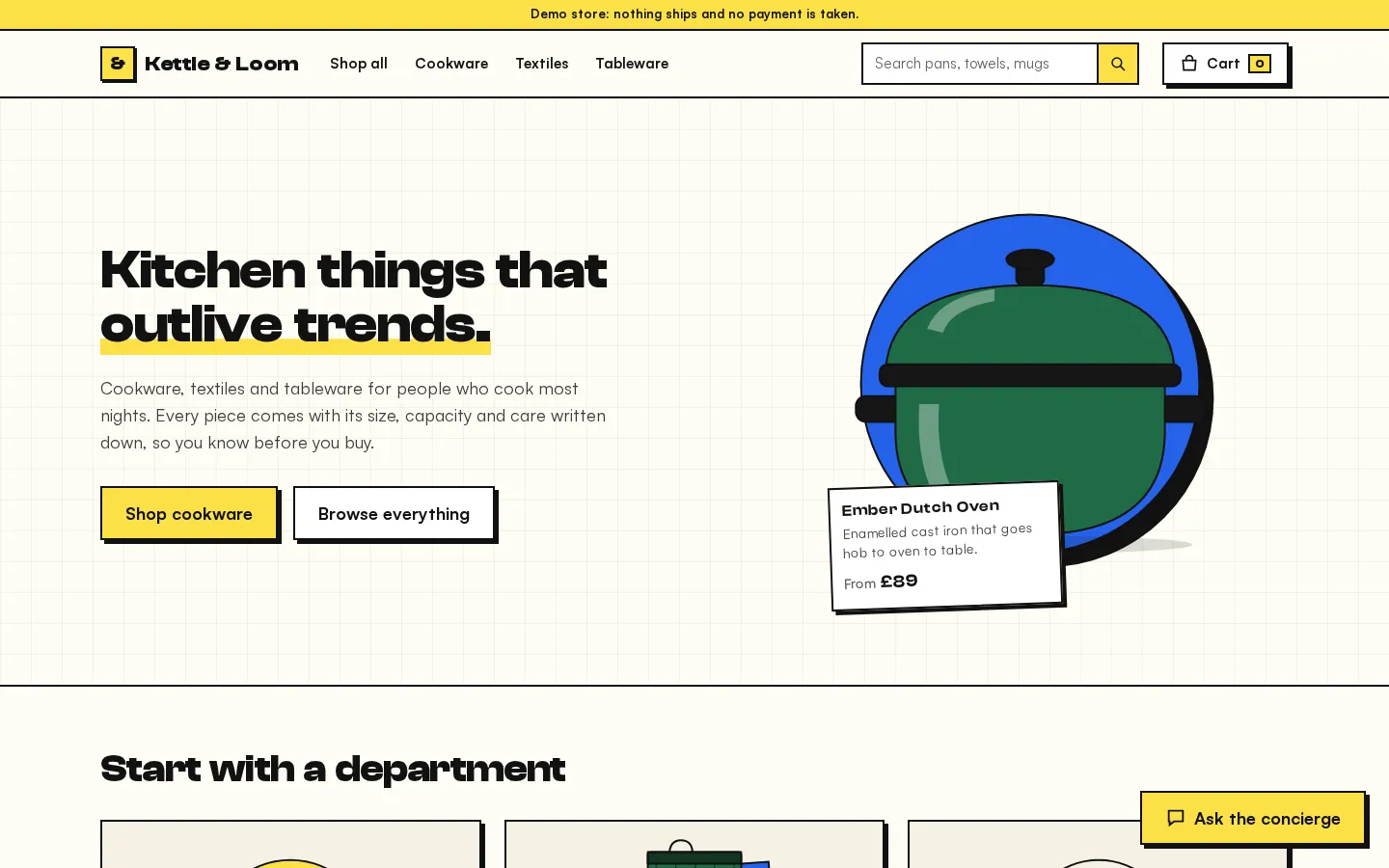Click the 'Cookware, textiles and tableware' paragraph

pos(353,416)
